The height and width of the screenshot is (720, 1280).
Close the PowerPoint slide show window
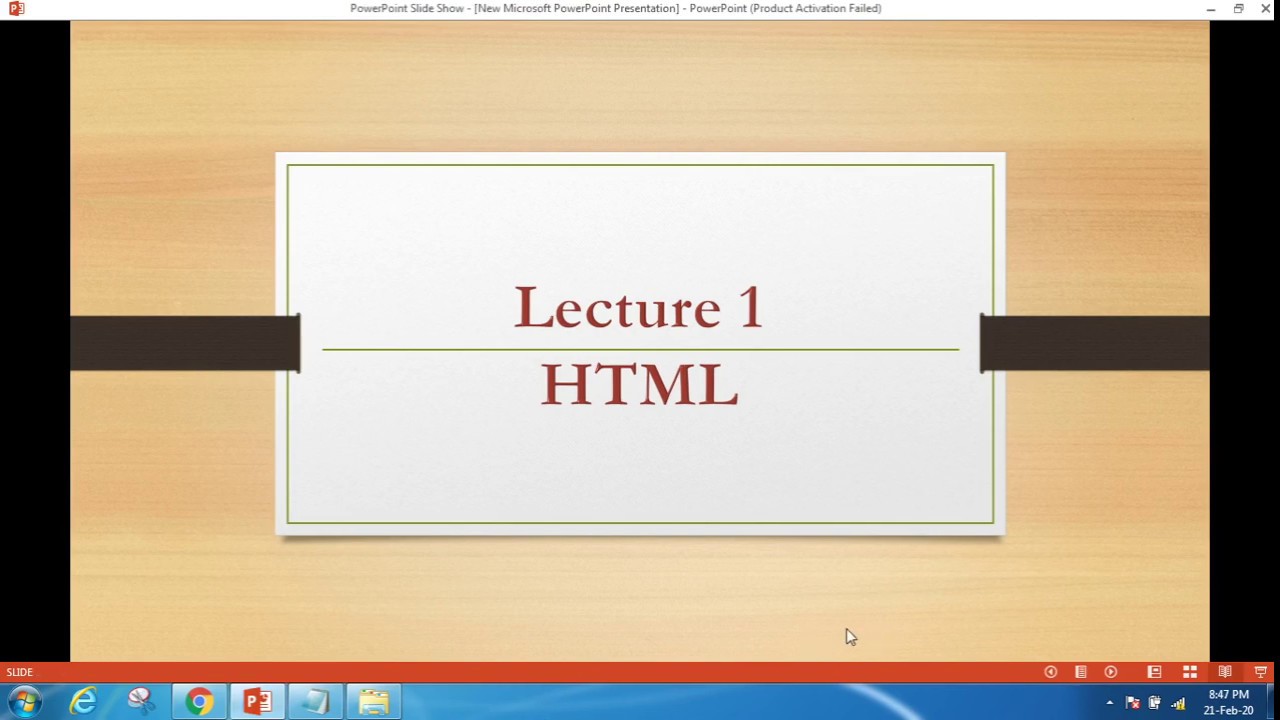pyautogui.click(x=1266, y=8)
